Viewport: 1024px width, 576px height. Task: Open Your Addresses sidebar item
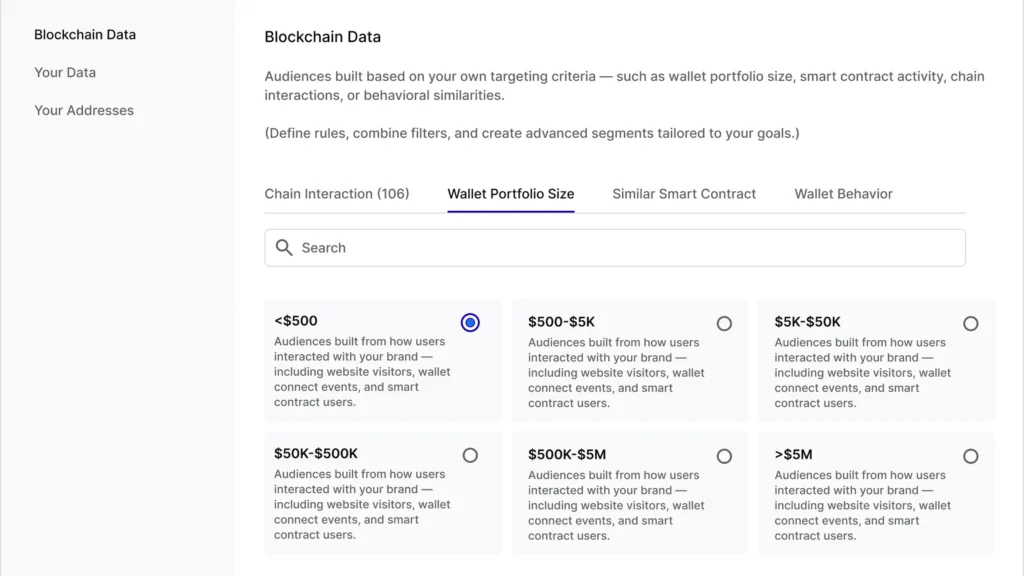point(84,111)
